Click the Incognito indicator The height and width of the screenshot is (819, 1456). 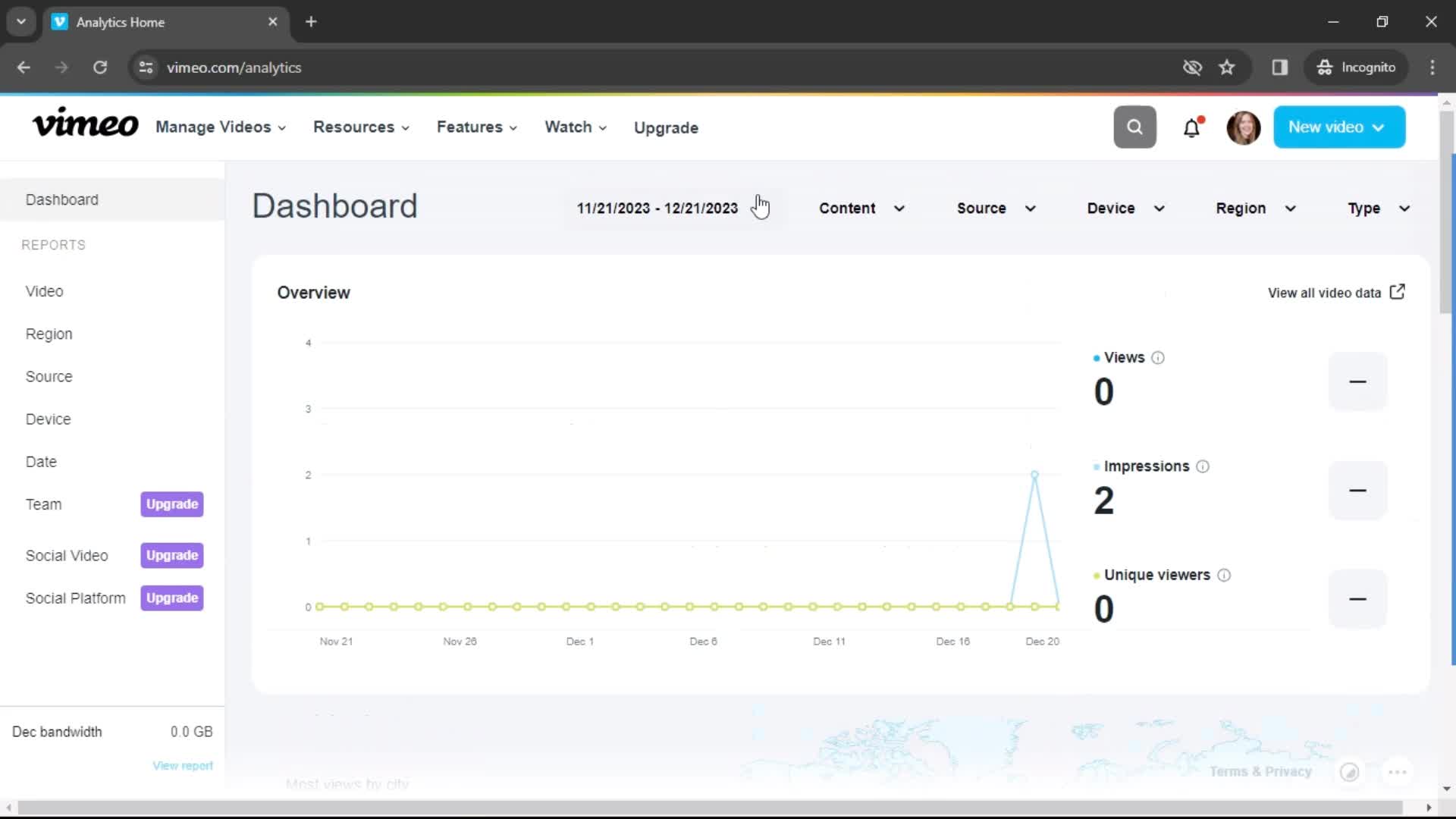coord(1356,67)
